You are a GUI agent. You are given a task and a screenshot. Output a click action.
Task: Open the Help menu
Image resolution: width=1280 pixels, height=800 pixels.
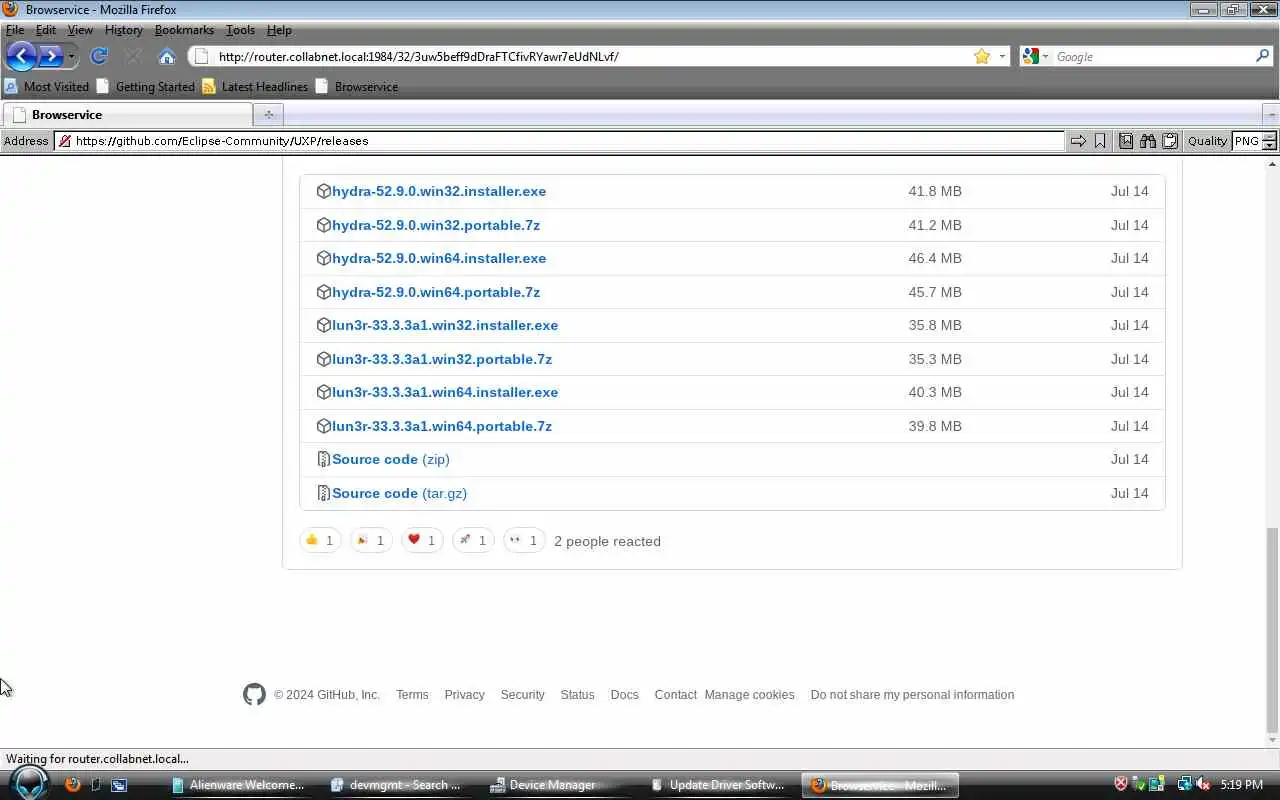279,30
